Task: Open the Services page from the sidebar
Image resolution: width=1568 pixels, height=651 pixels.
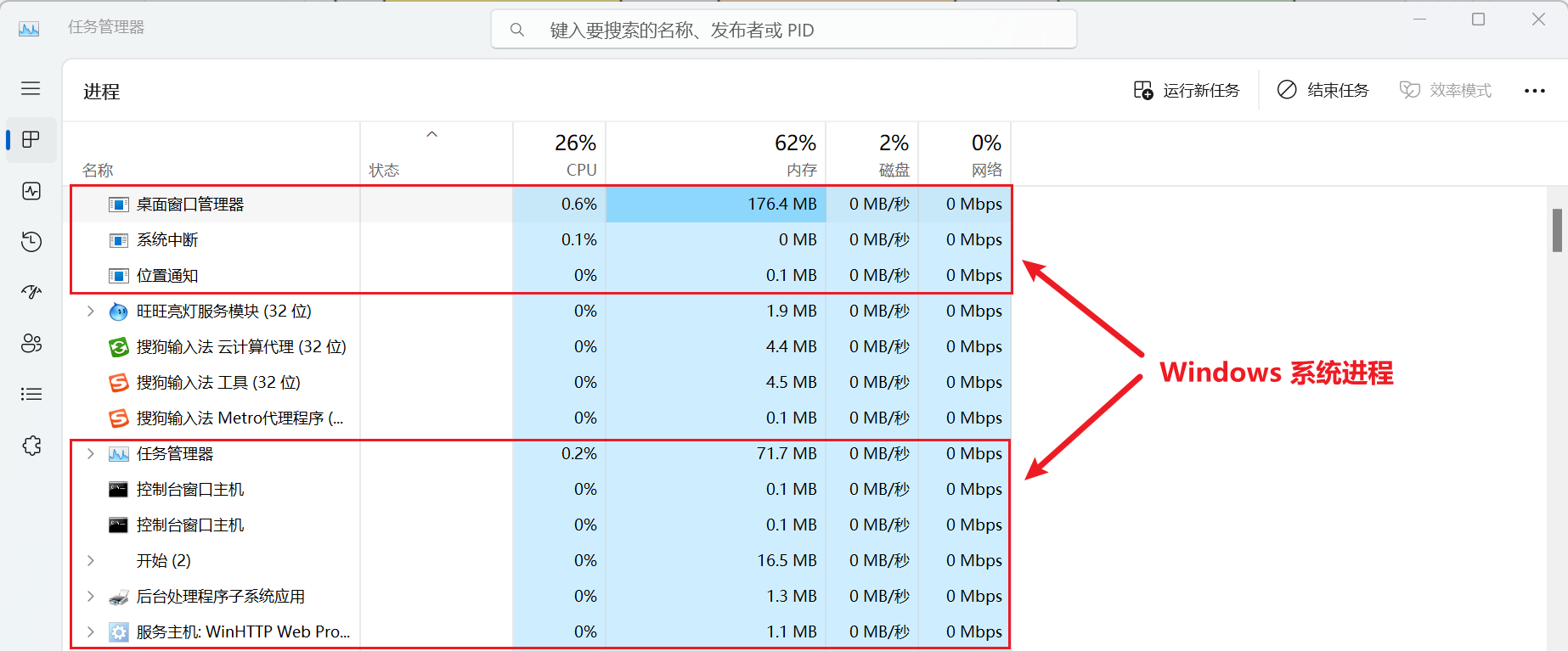Action: coord(31,446)
